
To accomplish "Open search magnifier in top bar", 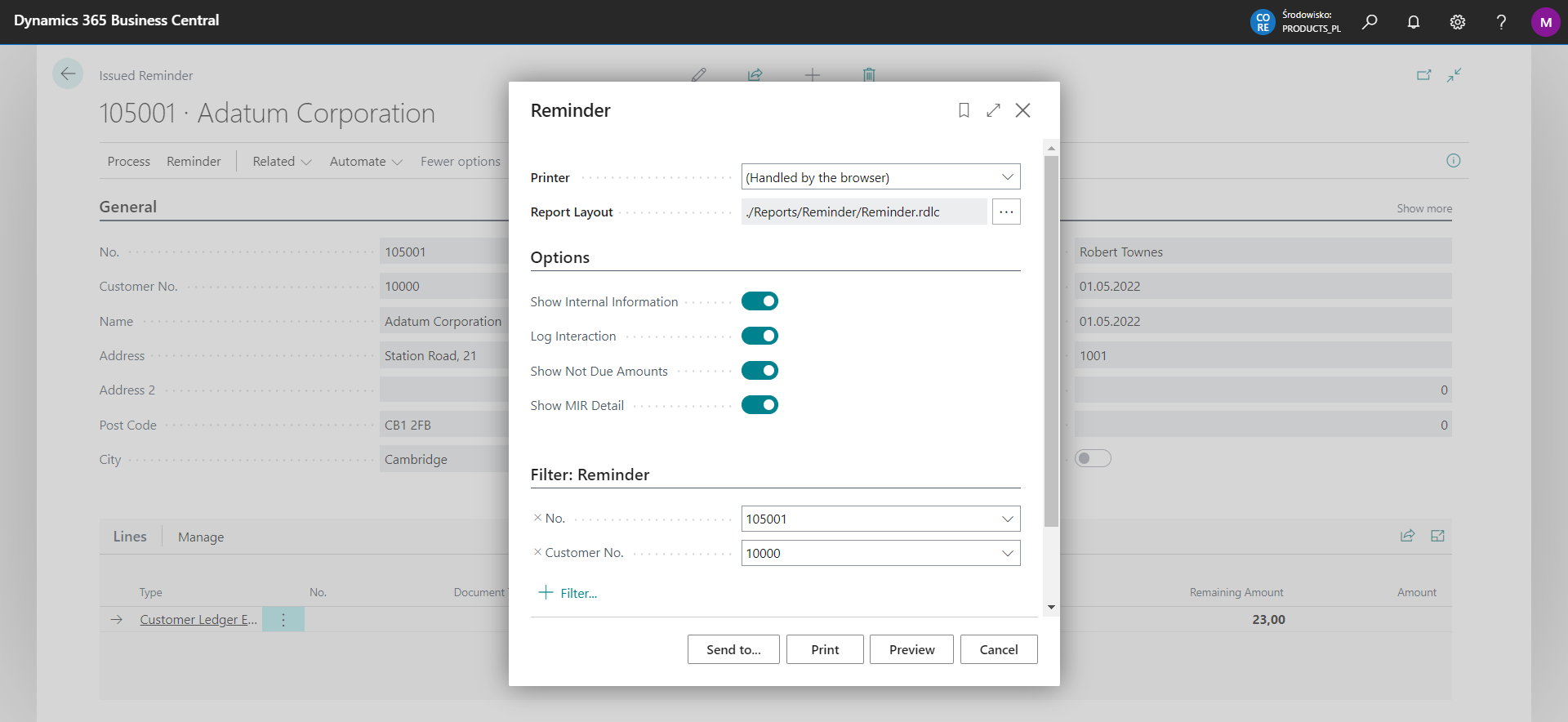I will [x=1370, y=22].
